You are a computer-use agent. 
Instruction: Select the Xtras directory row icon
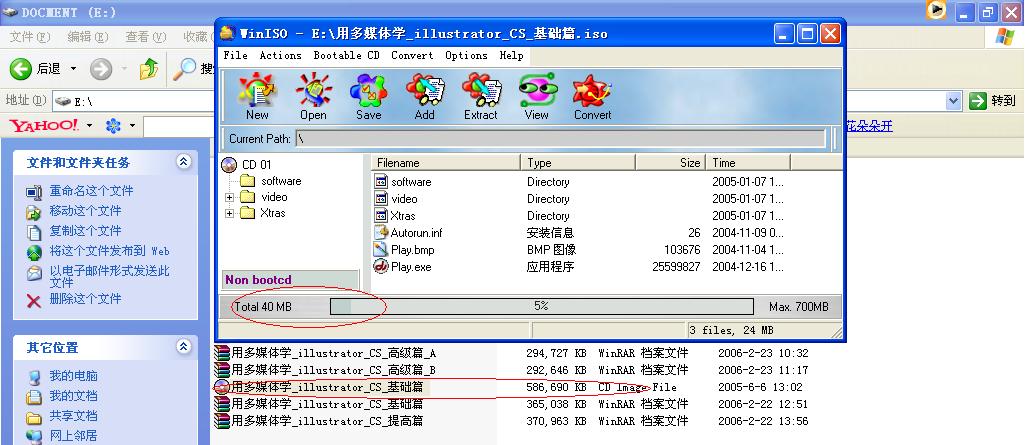click(381, 216)
